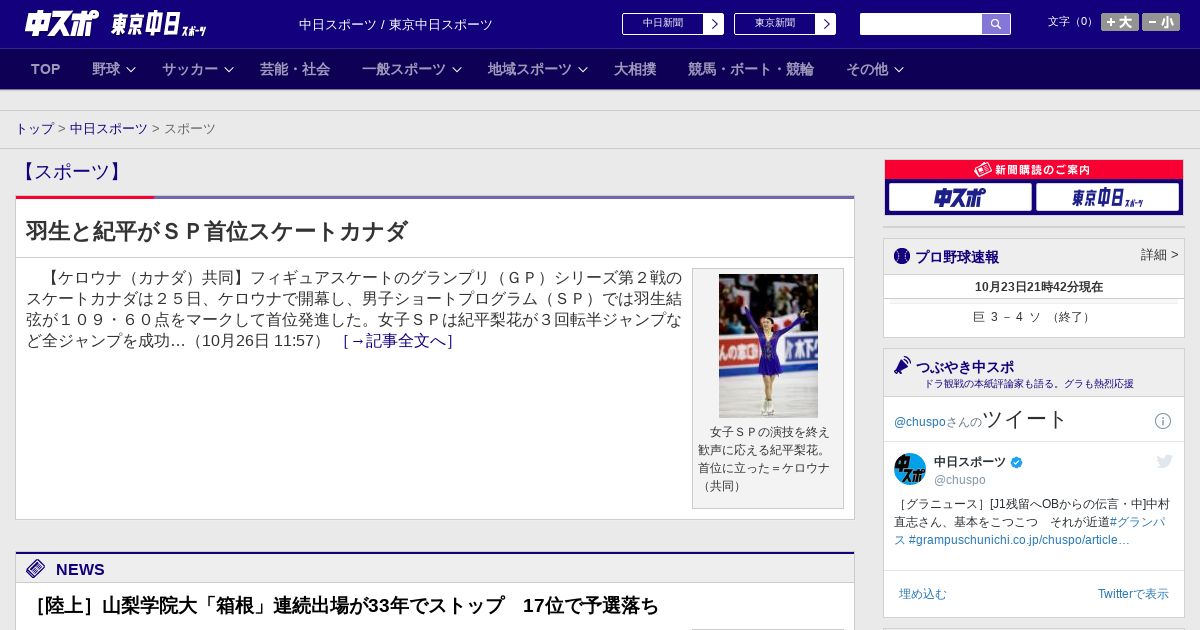Open the 競馬・ボート・競輪 menu item
The width and height of the screenshot is (1200, 630).
click(x=751, y=69)
